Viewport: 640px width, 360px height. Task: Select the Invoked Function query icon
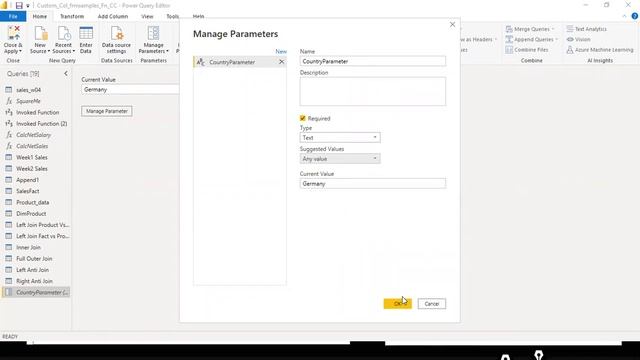point(9,112)
